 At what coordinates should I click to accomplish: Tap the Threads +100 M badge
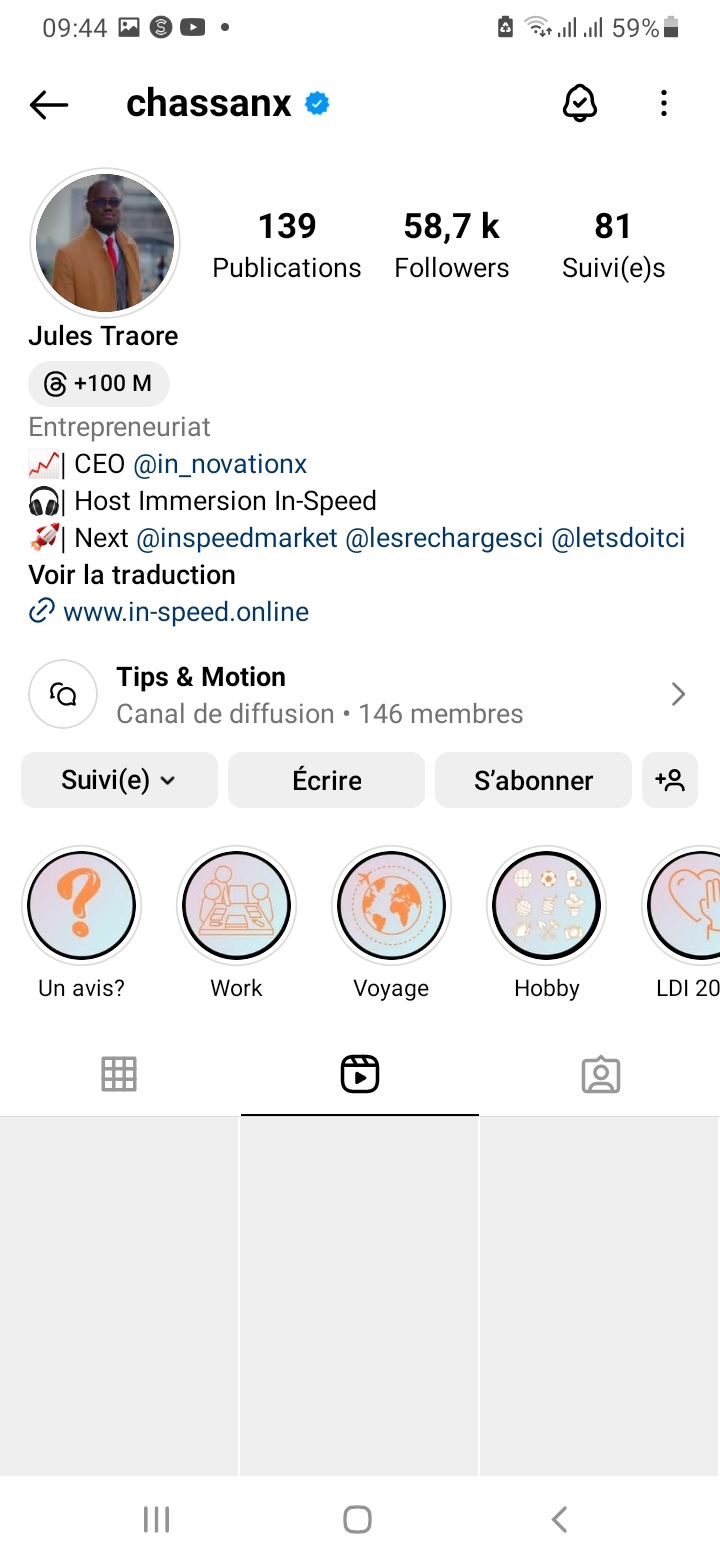coord(99,383)
